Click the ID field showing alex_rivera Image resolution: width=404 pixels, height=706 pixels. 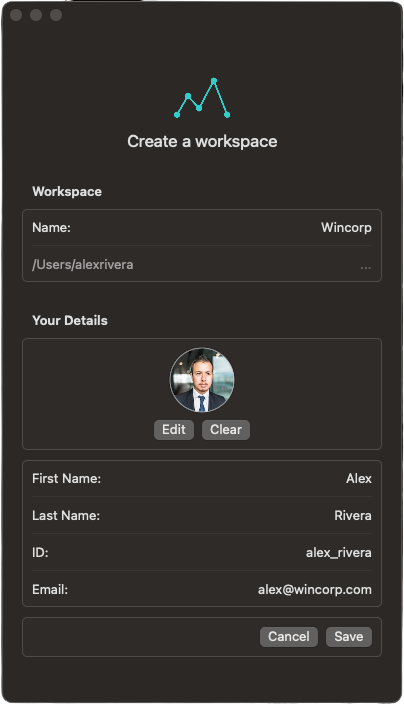click(x=202, y=552)
